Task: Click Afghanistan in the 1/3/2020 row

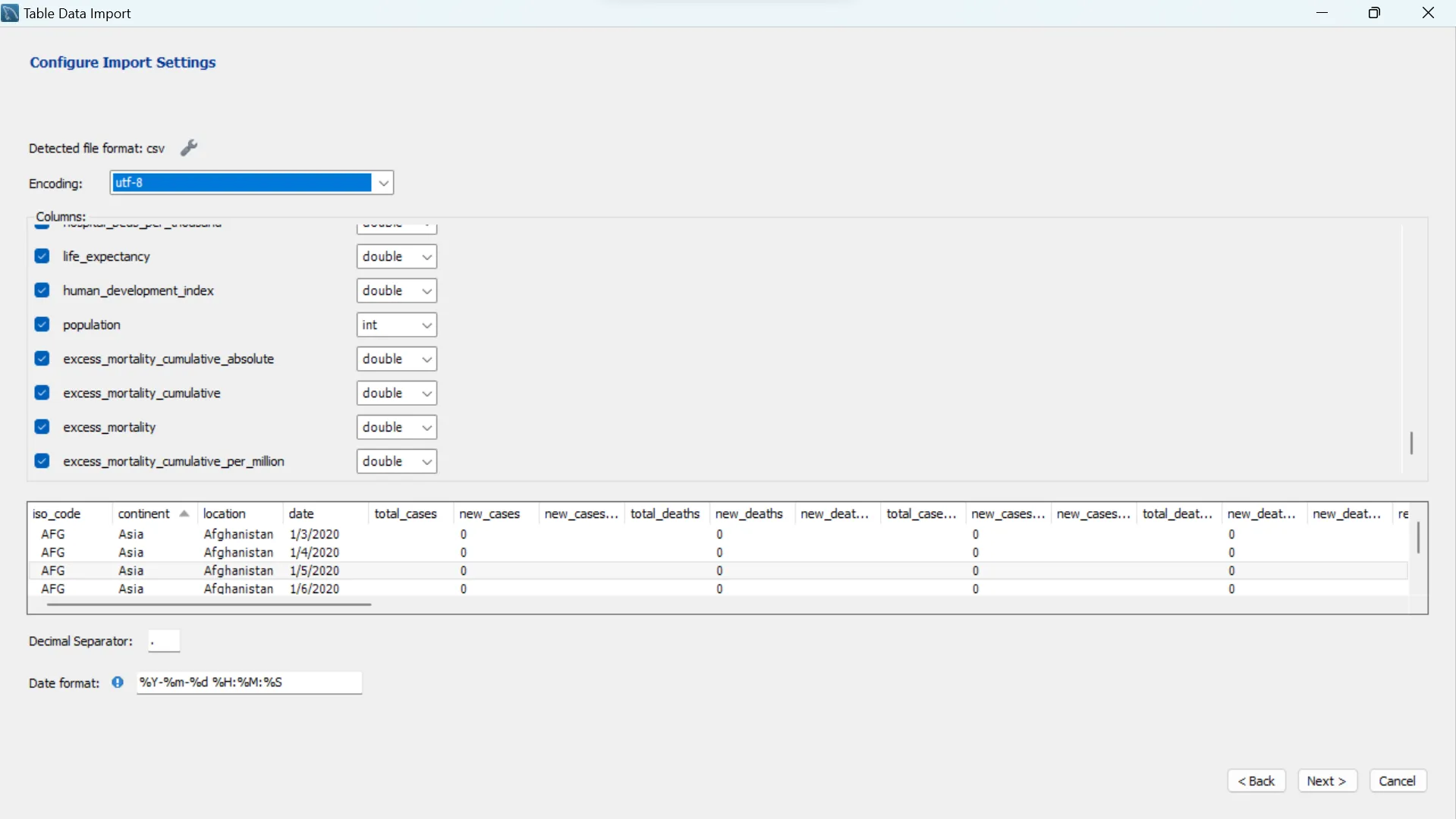Action: [238, 535]
